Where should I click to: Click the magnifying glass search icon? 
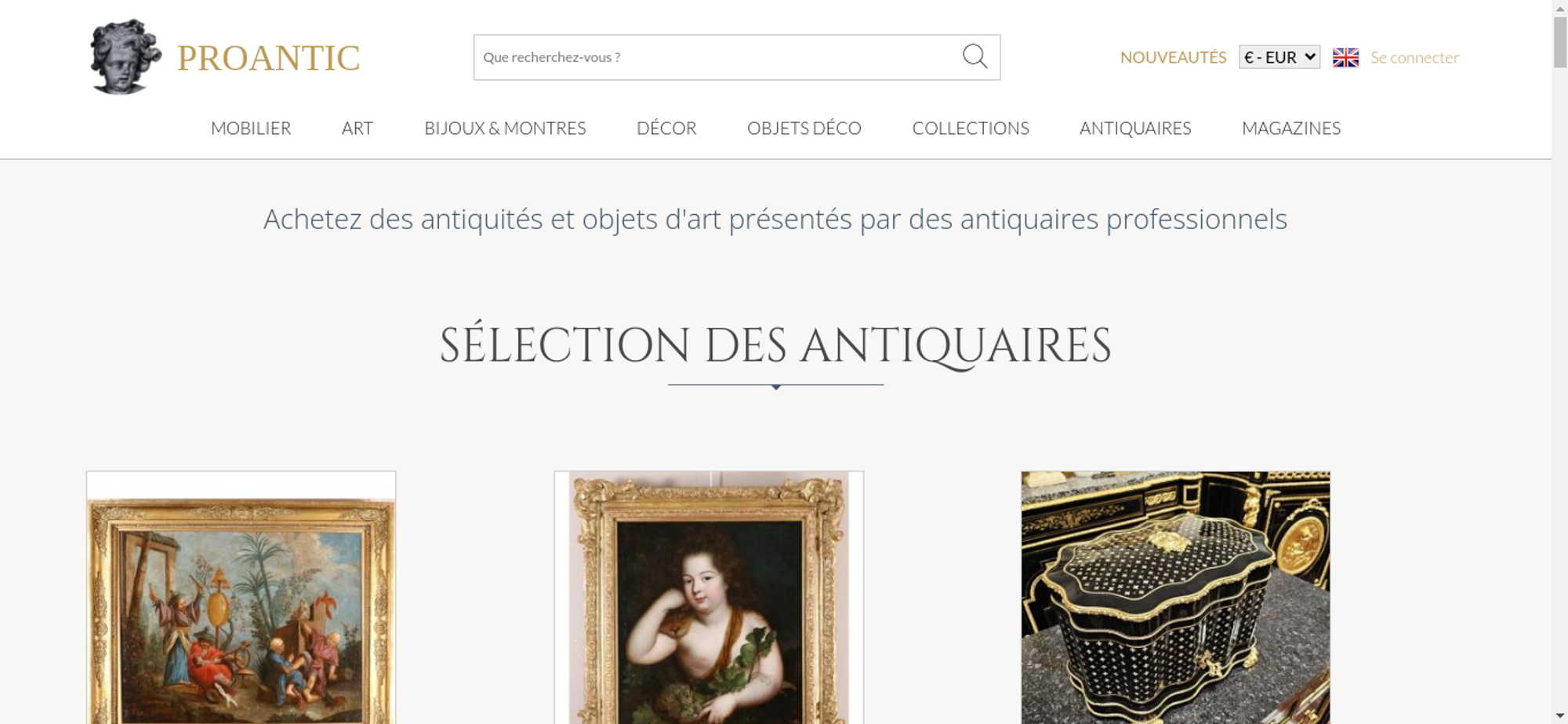click(x=975, y=56)
